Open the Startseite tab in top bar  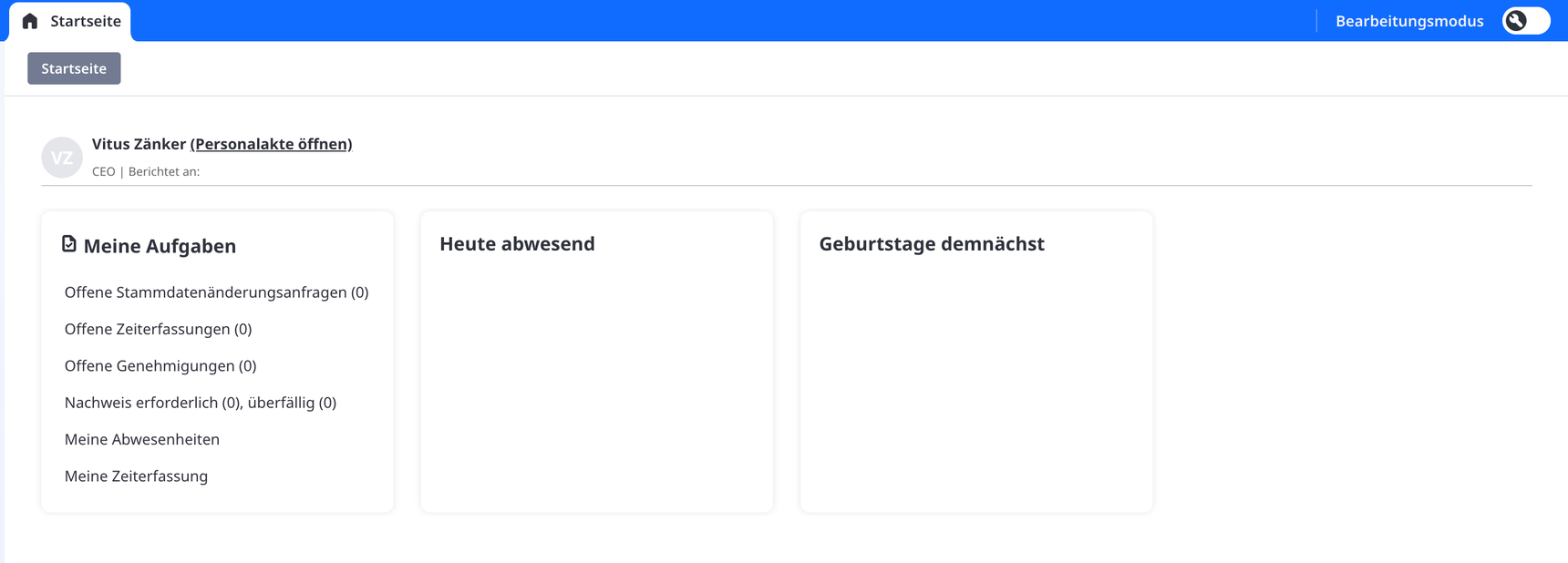point(70,21)
